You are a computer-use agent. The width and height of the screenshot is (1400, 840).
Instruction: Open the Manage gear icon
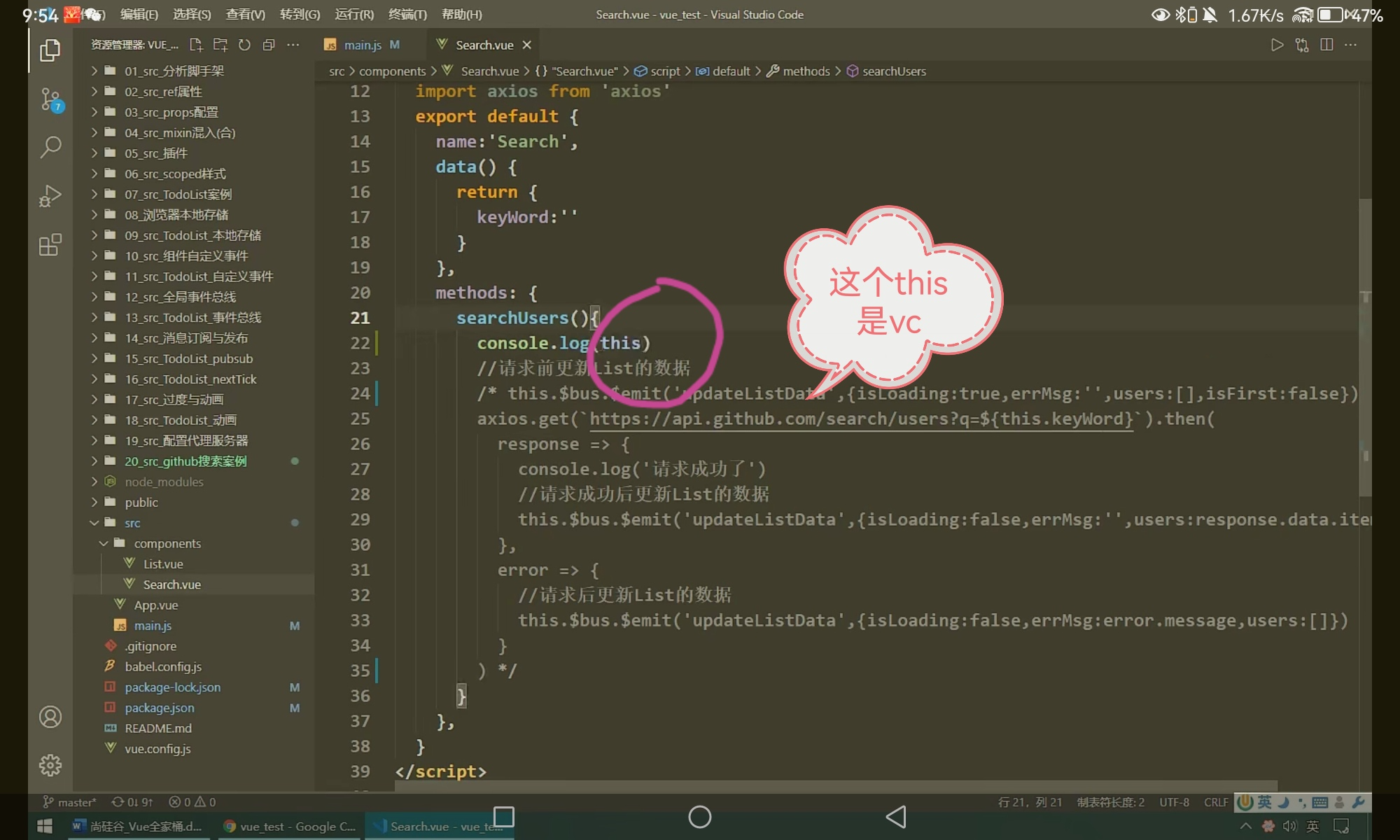(x=50, y=765)
